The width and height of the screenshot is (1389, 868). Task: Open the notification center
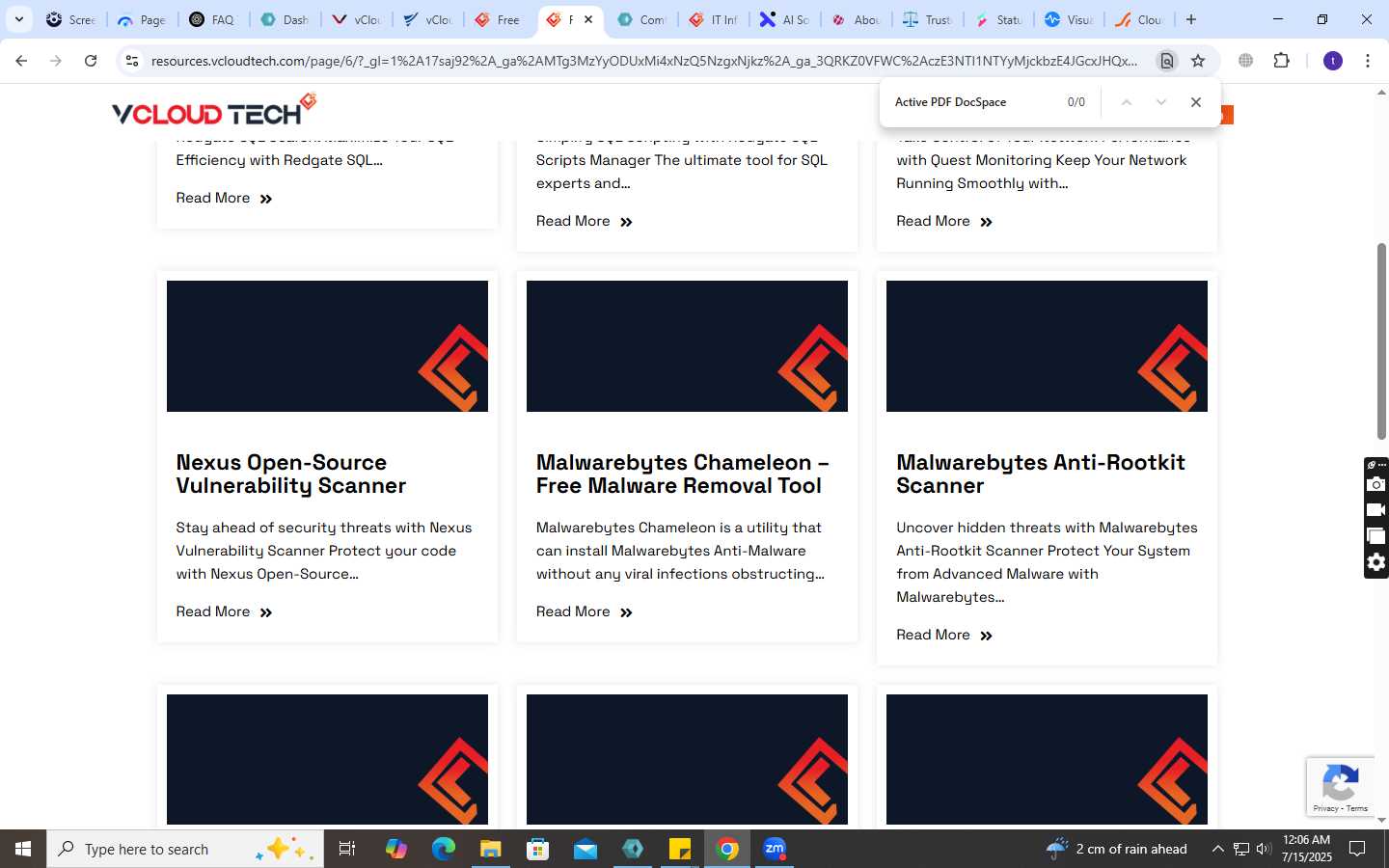coord(1357,849)
